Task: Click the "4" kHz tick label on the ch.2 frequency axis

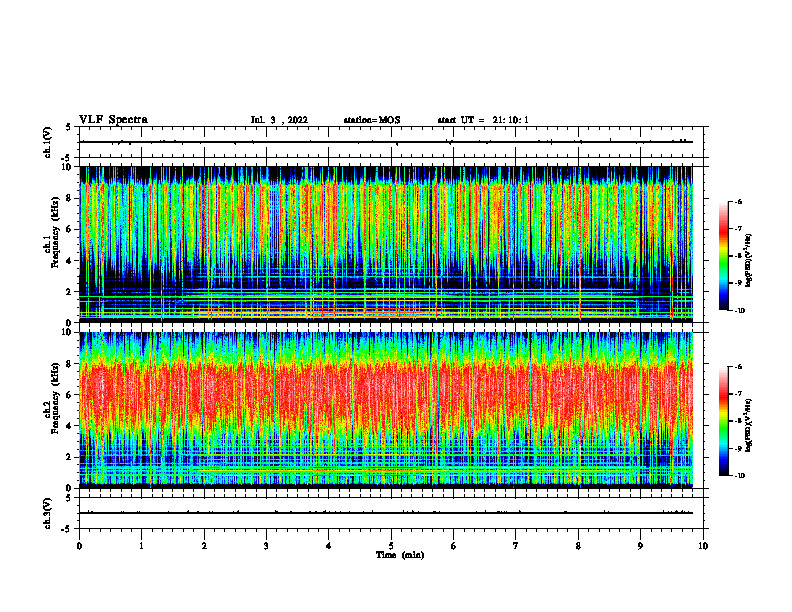Action: pos(70,426)
